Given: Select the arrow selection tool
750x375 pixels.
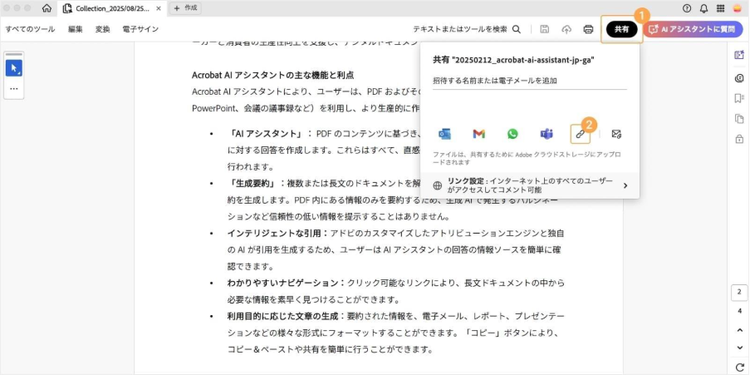Looking at the screenshot, I should coord(14,68).
